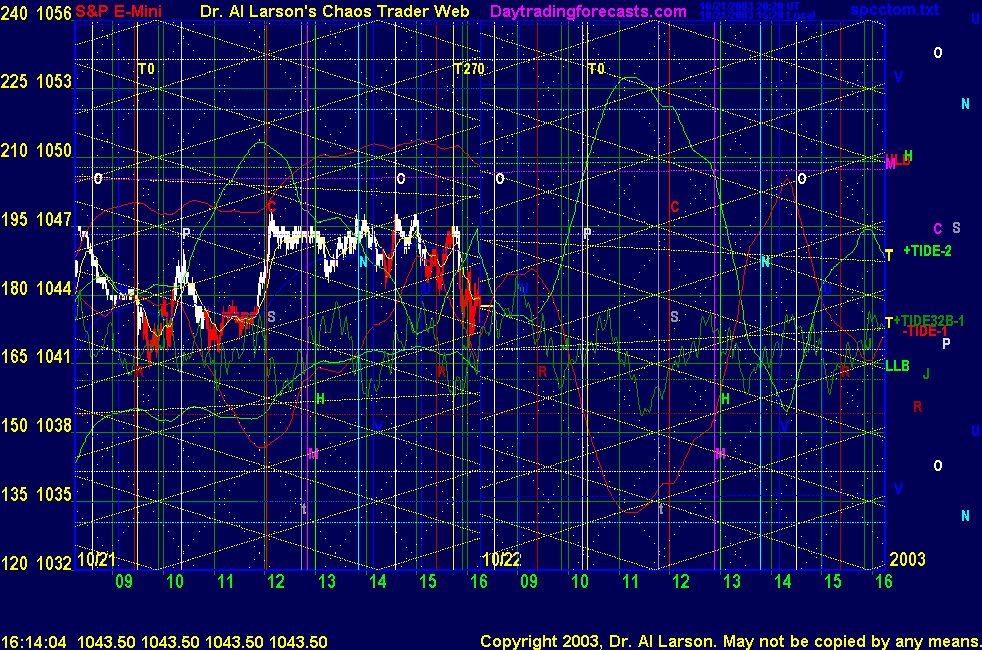
Task: Click the "150 1038" price axis label
Action: (x=36, y=425)
